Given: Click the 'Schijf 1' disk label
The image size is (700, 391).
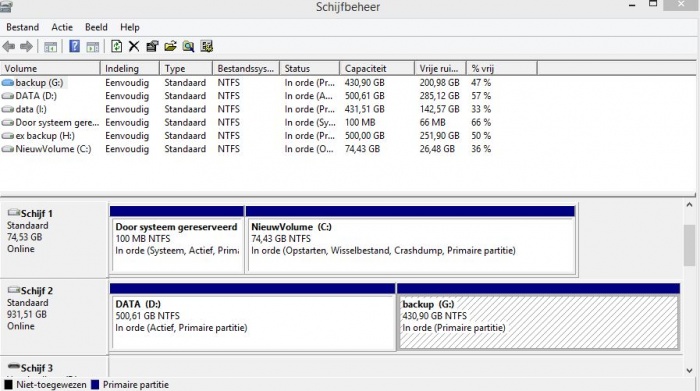Looking at the screenshot, I should [x=37, y=214].
